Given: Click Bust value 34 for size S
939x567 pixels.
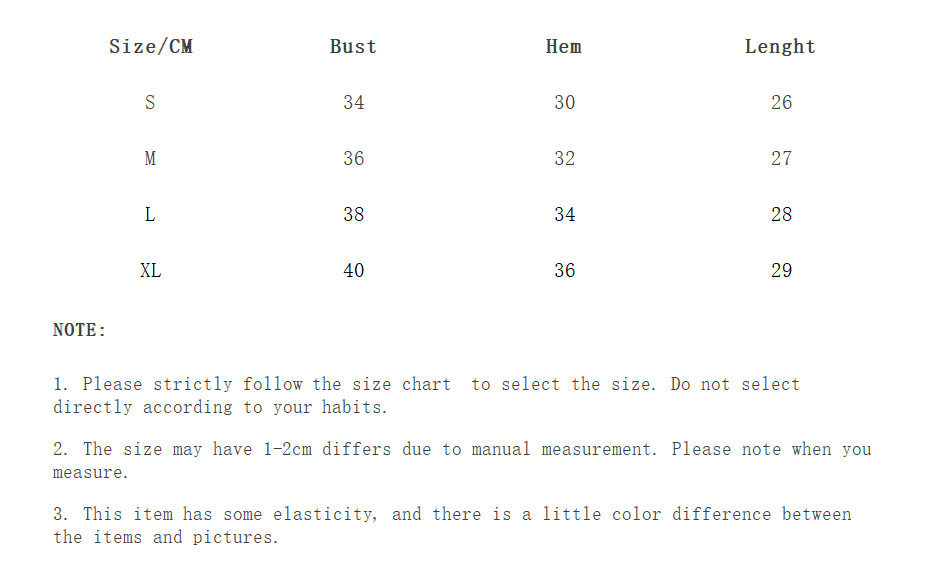Looking at the screenshot, I should [x=354, y=103].
